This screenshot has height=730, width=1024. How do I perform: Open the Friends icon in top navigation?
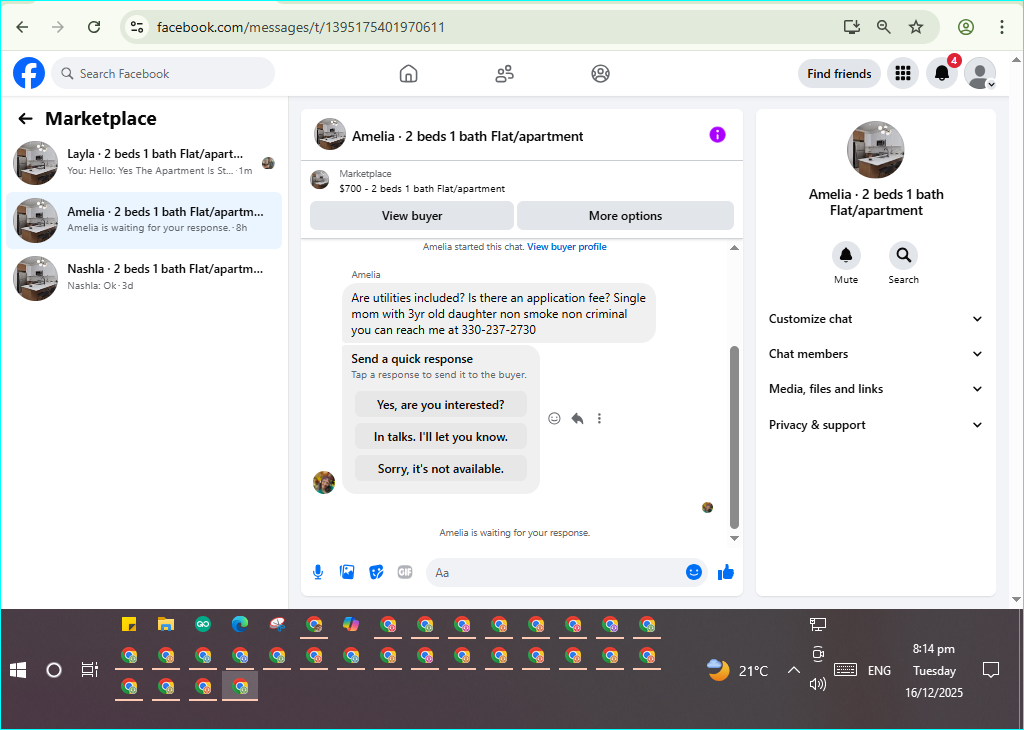pyautogui.click(x=504, y=74)
